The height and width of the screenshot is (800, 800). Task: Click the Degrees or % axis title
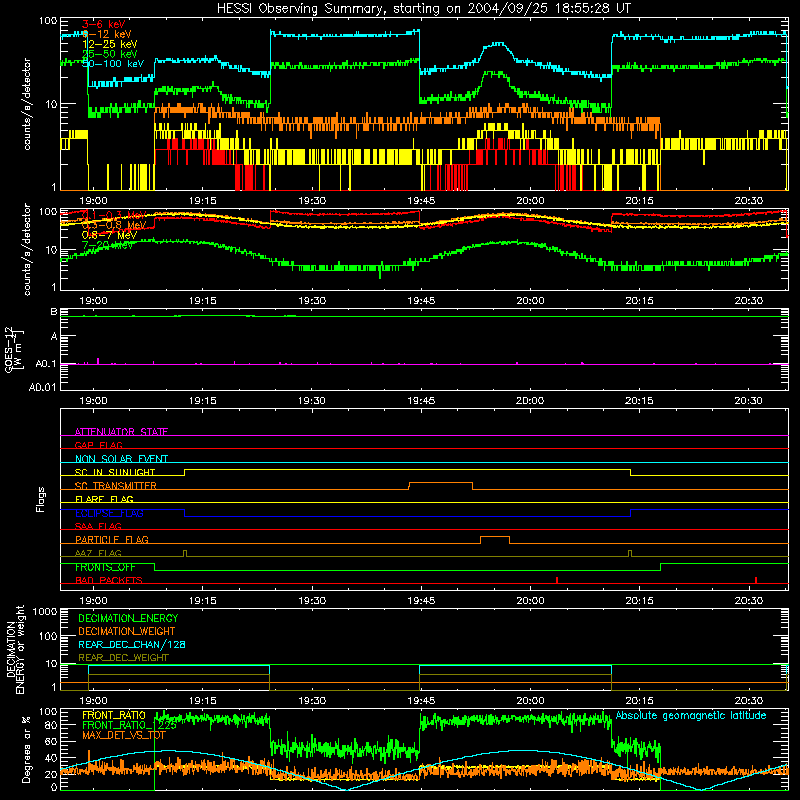(x=26, y=750)
